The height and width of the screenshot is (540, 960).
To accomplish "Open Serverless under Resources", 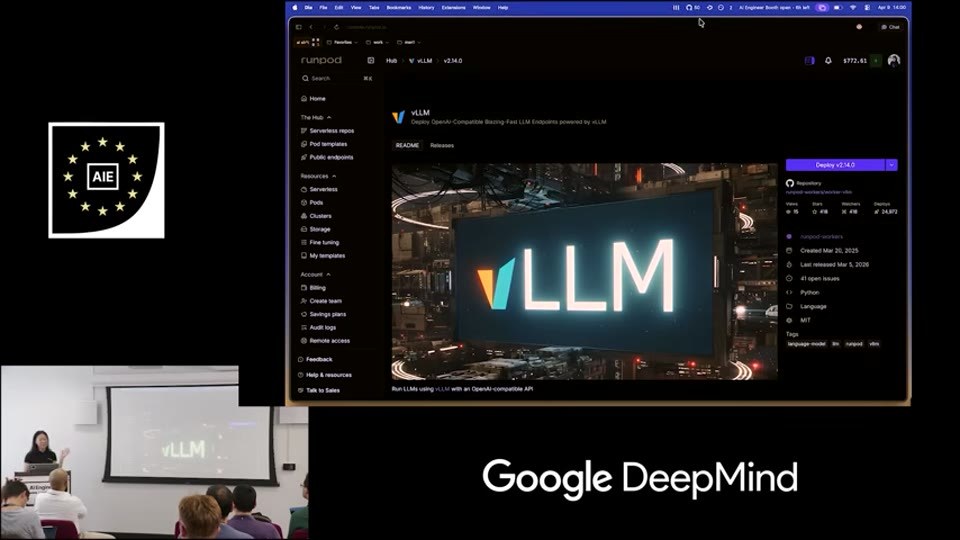I will pyautogui.click(x=320, y=190).
